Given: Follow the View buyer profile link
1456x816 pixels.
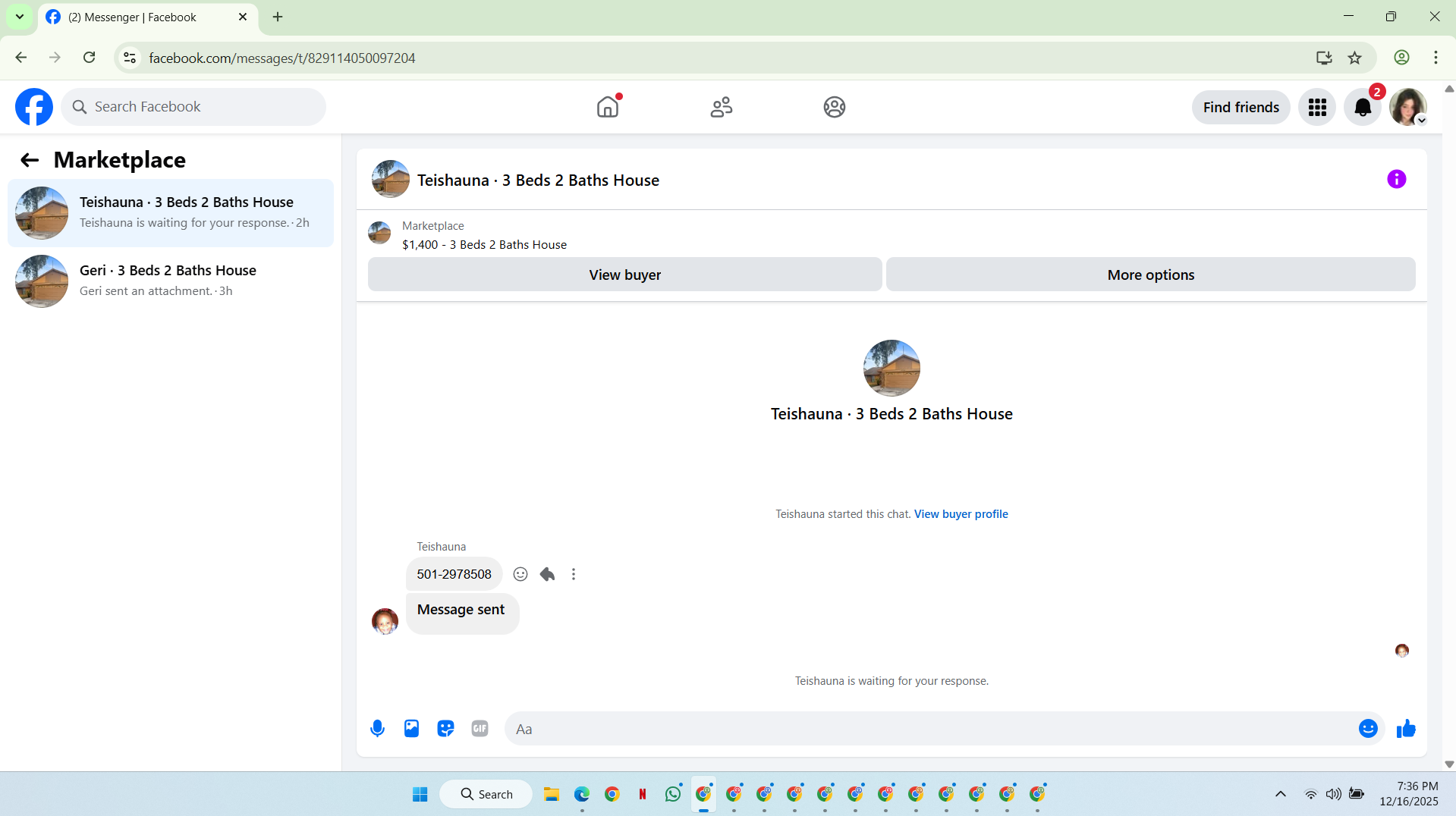Looking at the screenshot, I should [x=961, y=514].
